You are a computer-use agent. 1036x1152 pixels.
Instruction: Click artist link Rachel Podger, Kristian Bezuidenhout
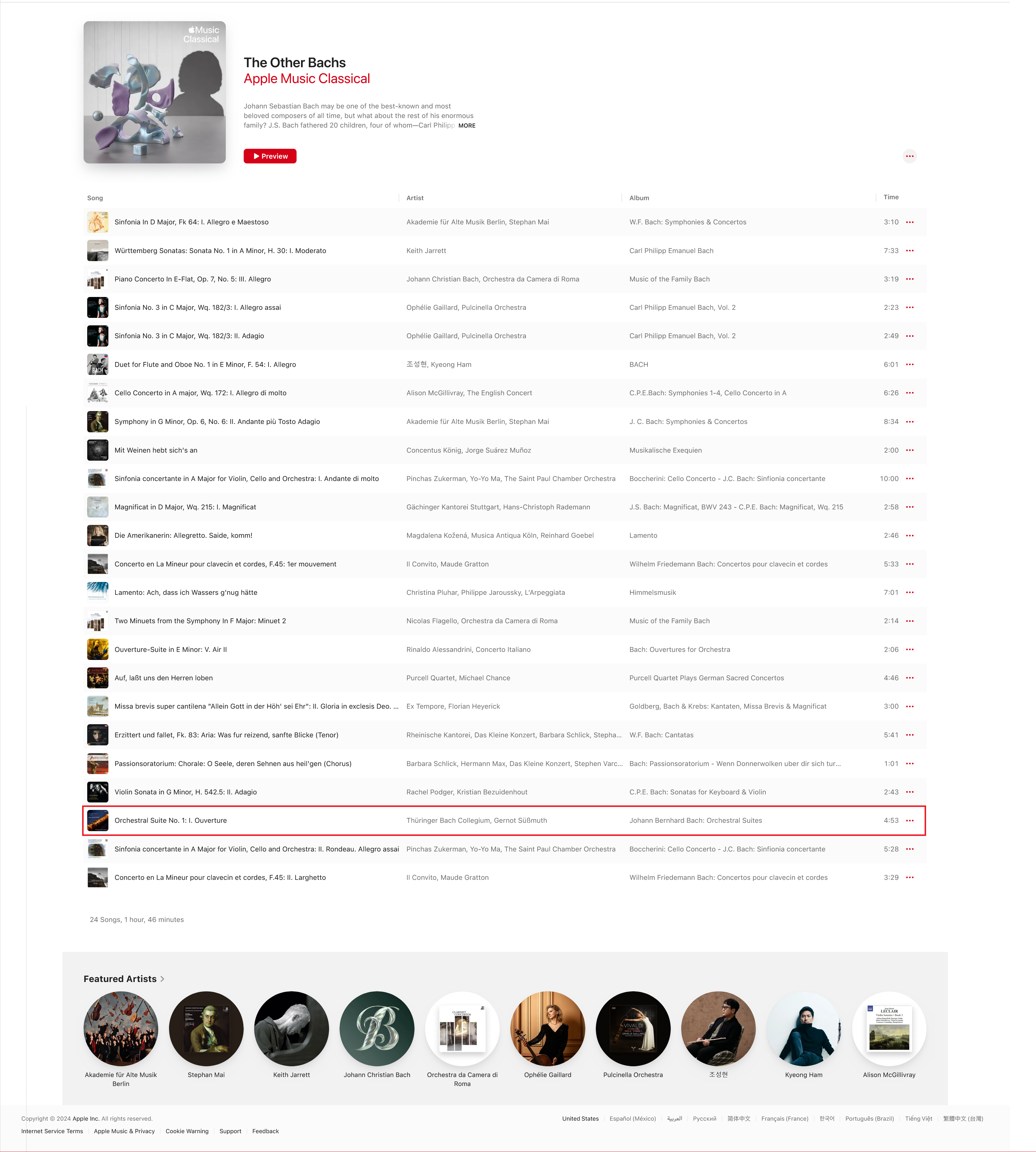(x=467, y=792)
